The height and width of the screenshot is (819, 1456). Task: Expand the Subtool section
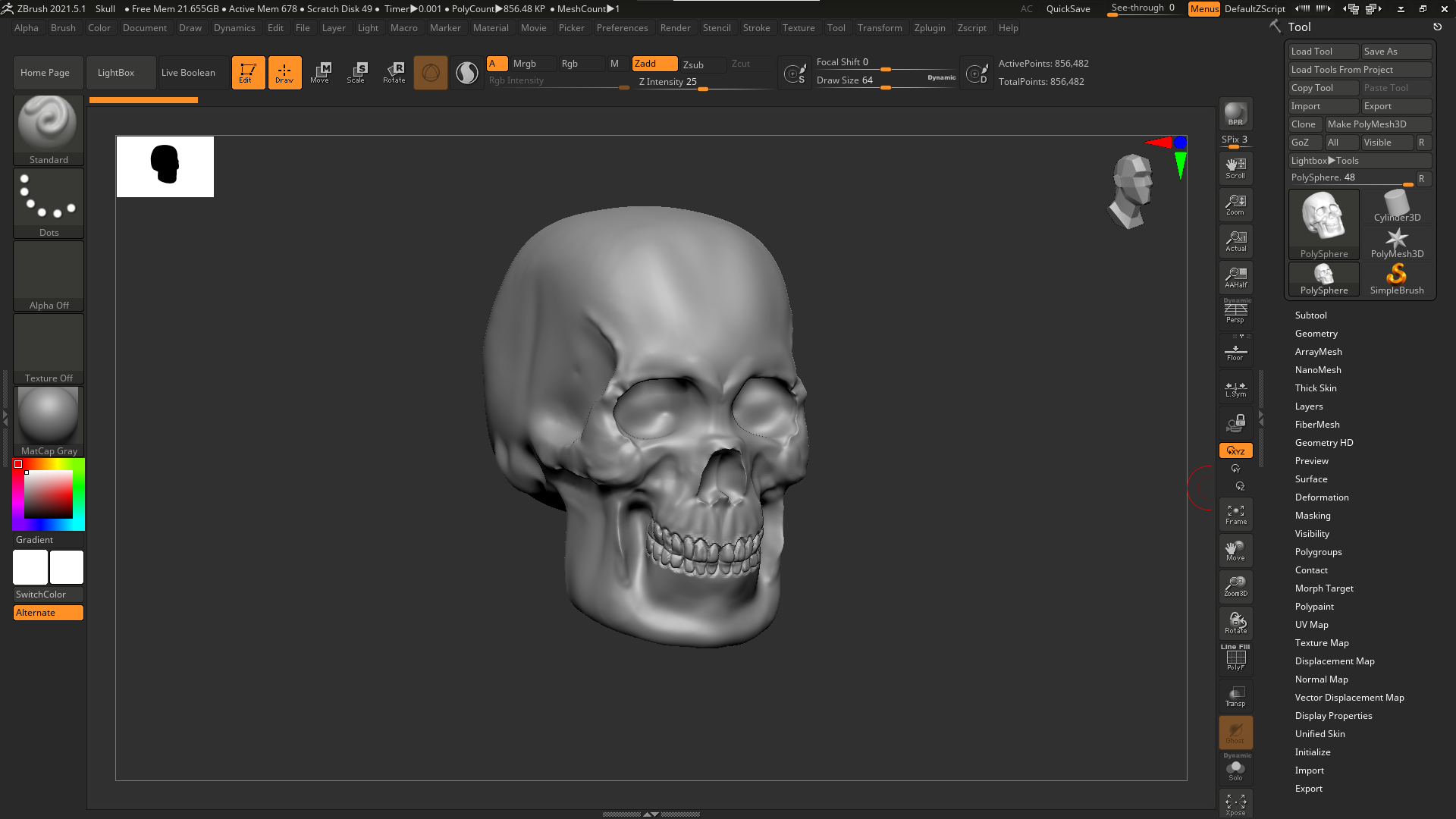click(x=1310, y=315)
